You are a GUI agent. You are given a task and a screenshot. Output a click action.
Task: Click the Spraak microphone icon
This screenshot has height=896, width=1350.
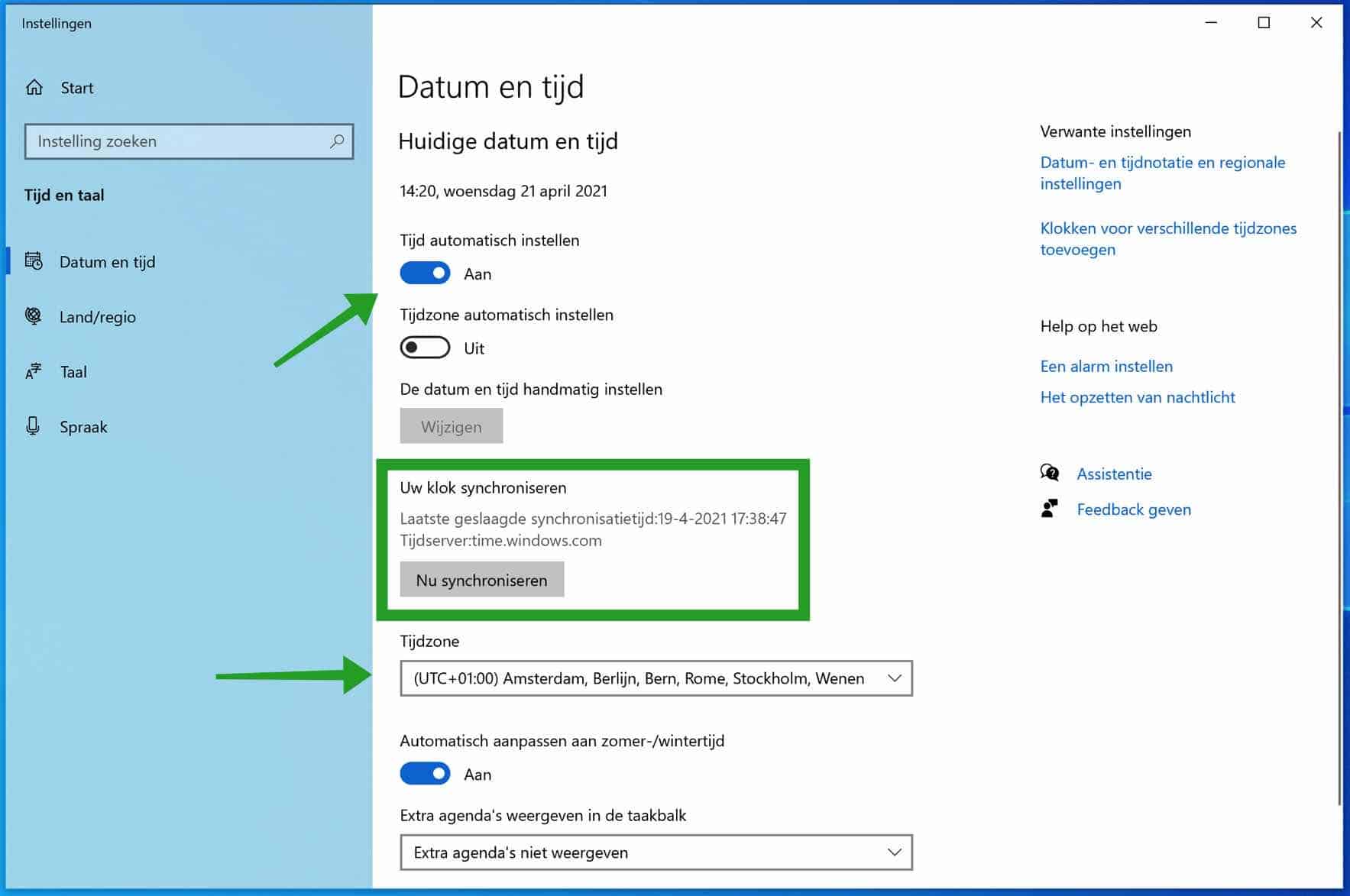(33, 426)
